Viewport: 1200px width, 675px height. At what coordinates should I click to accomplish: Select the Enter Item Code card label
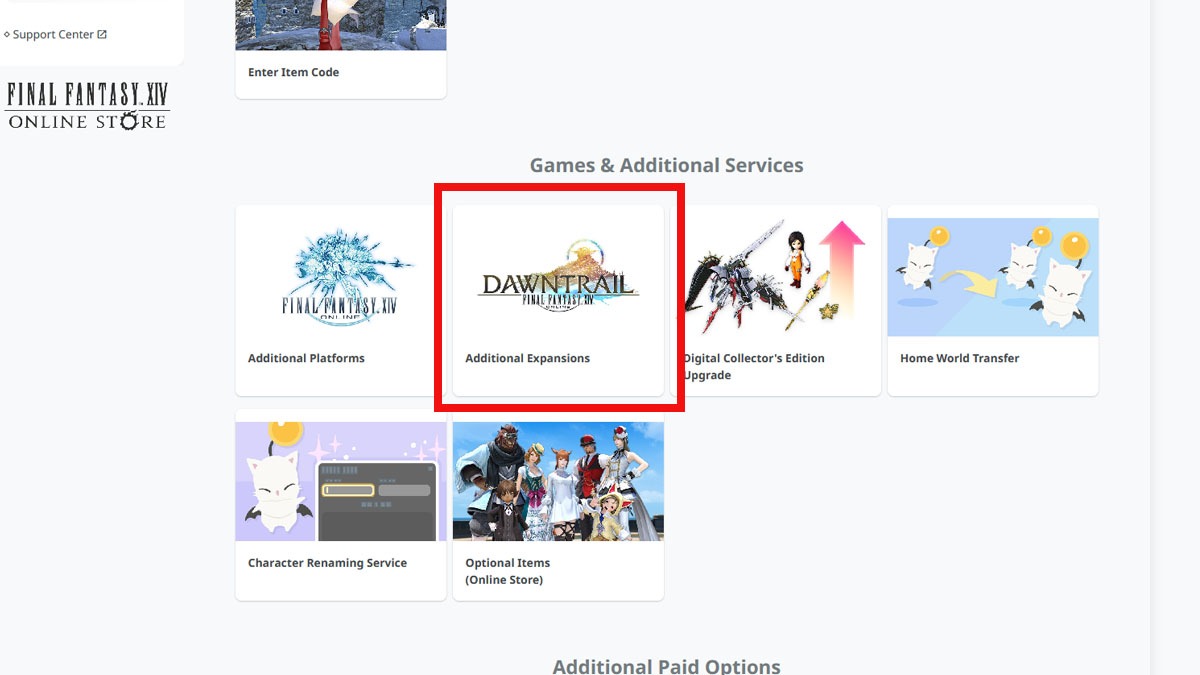(293, 72)
